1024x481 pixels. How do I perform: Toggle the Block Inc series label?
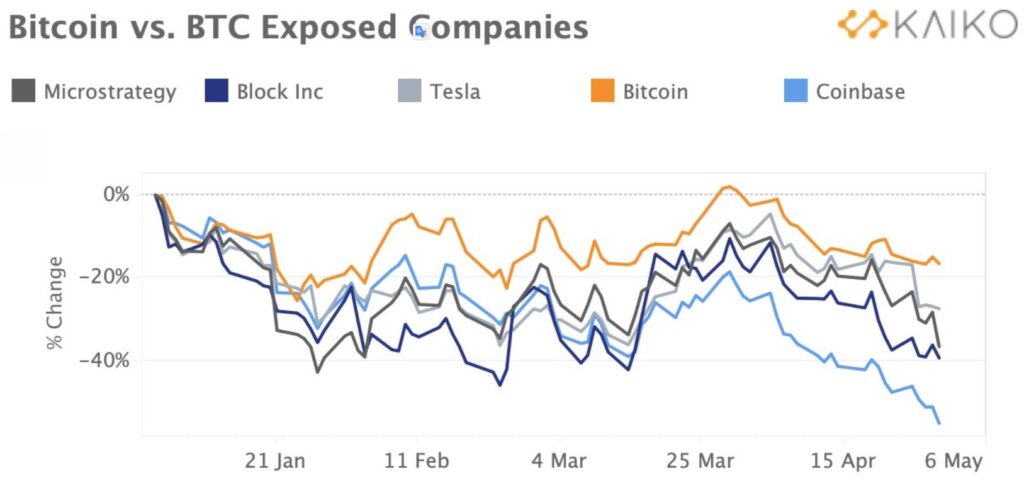point(280,91)
